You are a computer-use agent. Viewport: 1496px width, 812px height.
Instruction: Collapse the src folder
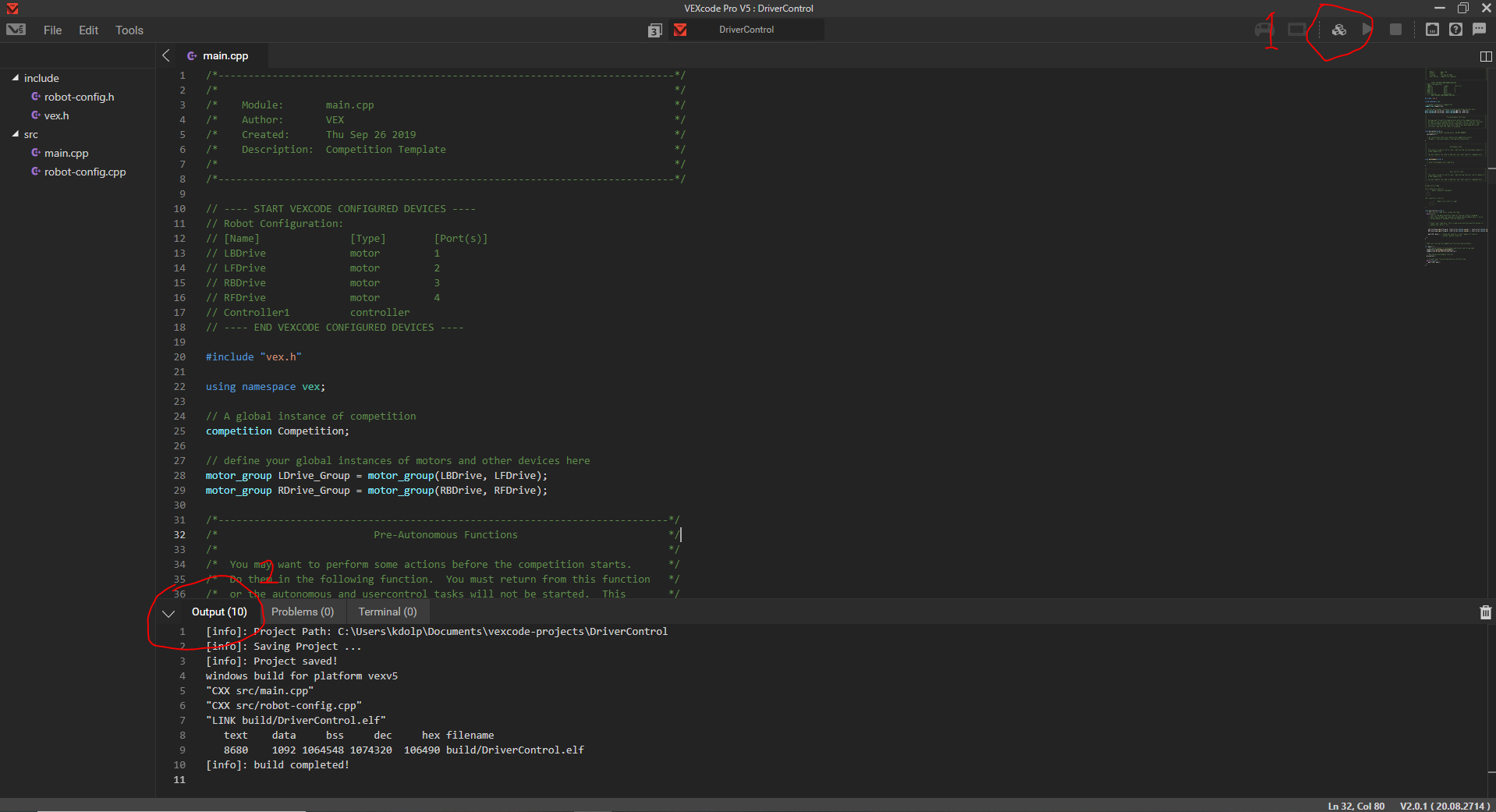pyautogui.click(x=16, y=134)
